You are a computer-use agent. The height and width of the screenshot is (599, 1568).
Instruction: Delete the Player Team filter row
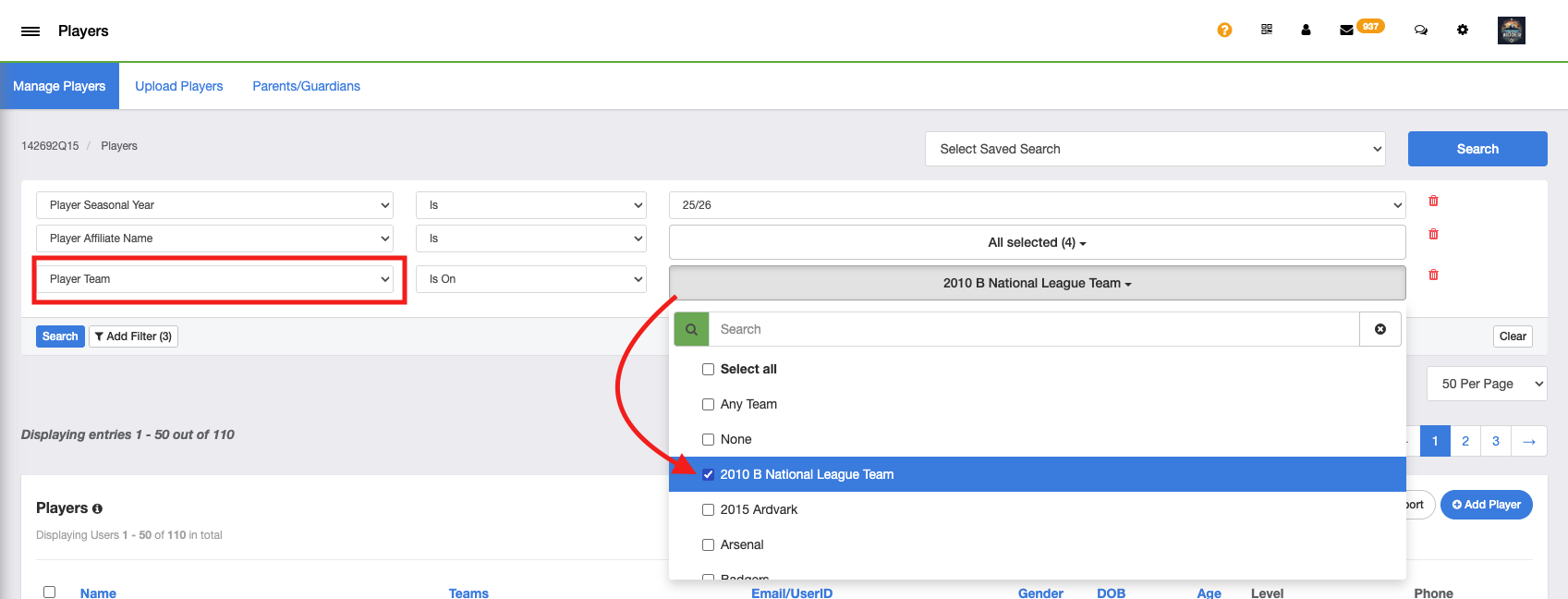(x=1433, y=275)
